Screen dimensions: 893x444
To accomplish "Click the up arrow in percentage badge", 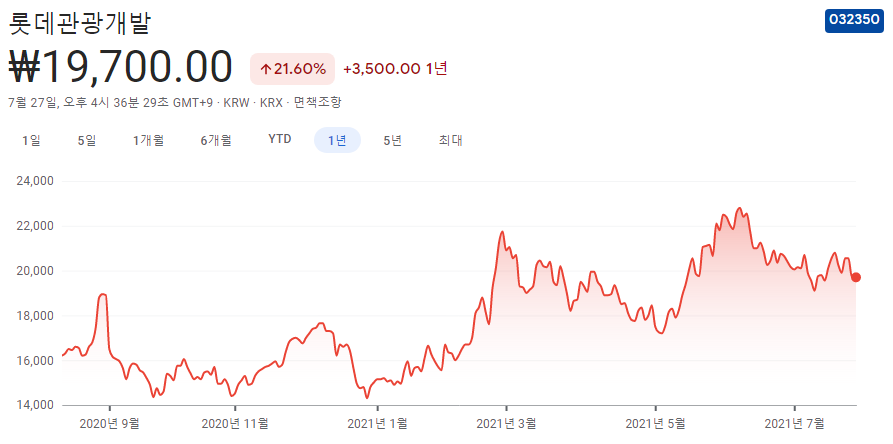I will click(265, 69).
